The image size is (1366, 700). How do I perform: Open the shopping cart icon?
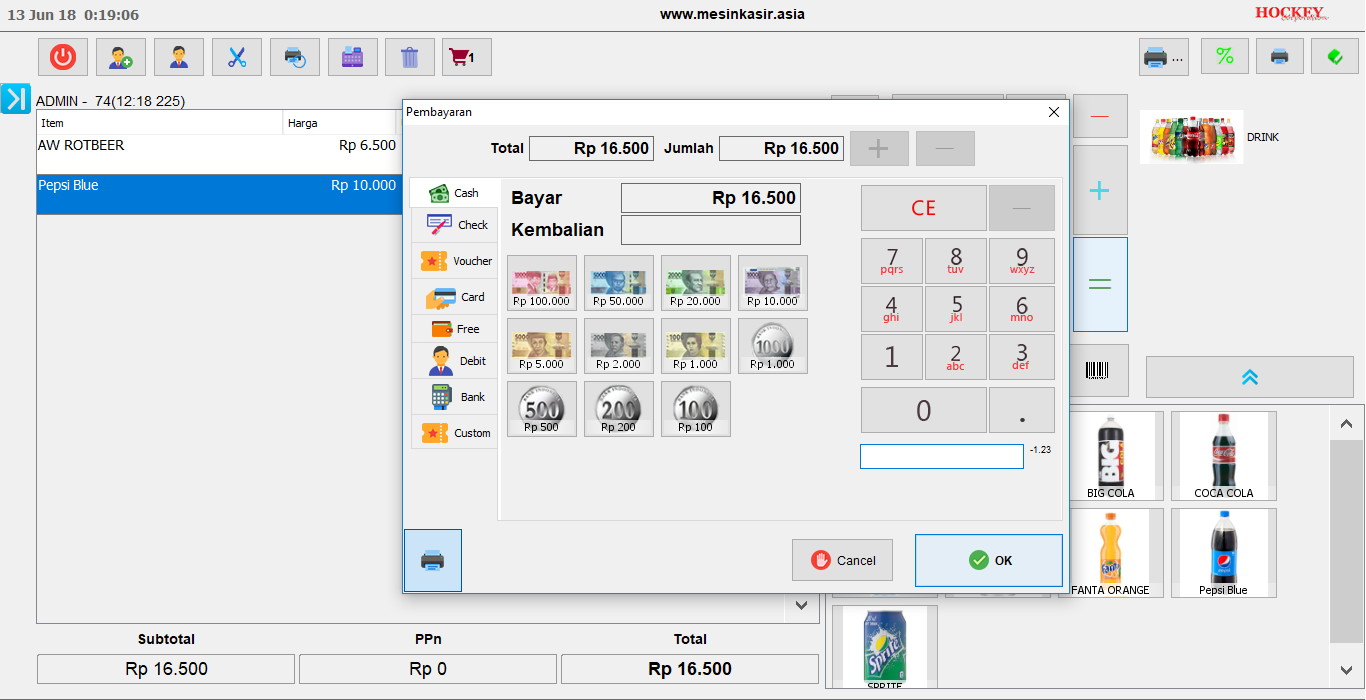click(467, 57)
